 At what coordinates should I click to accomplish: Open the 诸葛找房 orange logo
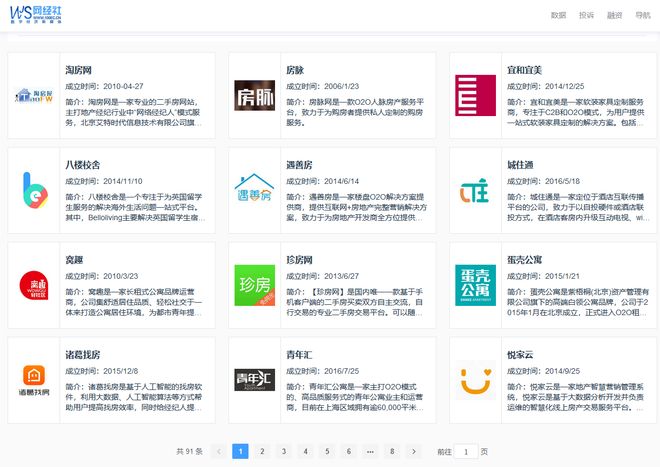[34, 380]
